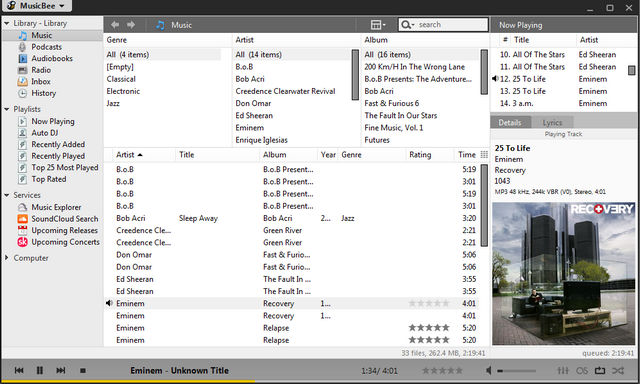The image size is (640, 384).
Task: Collapse the Library tree section
Action: pyautogui.click(x=7, y=23)
